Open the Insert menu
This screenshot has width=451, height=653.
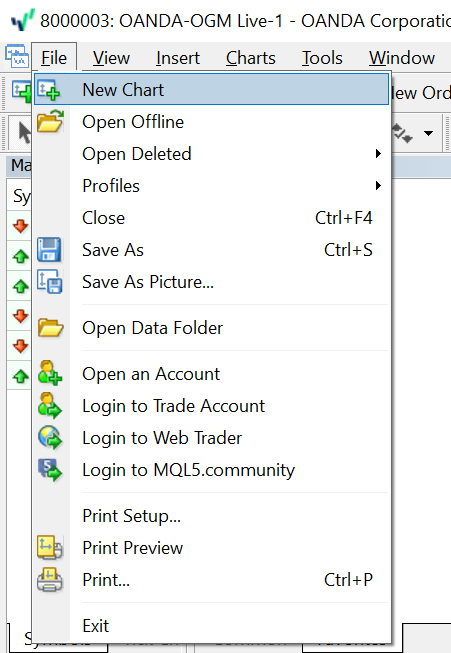tap(178, 57)
